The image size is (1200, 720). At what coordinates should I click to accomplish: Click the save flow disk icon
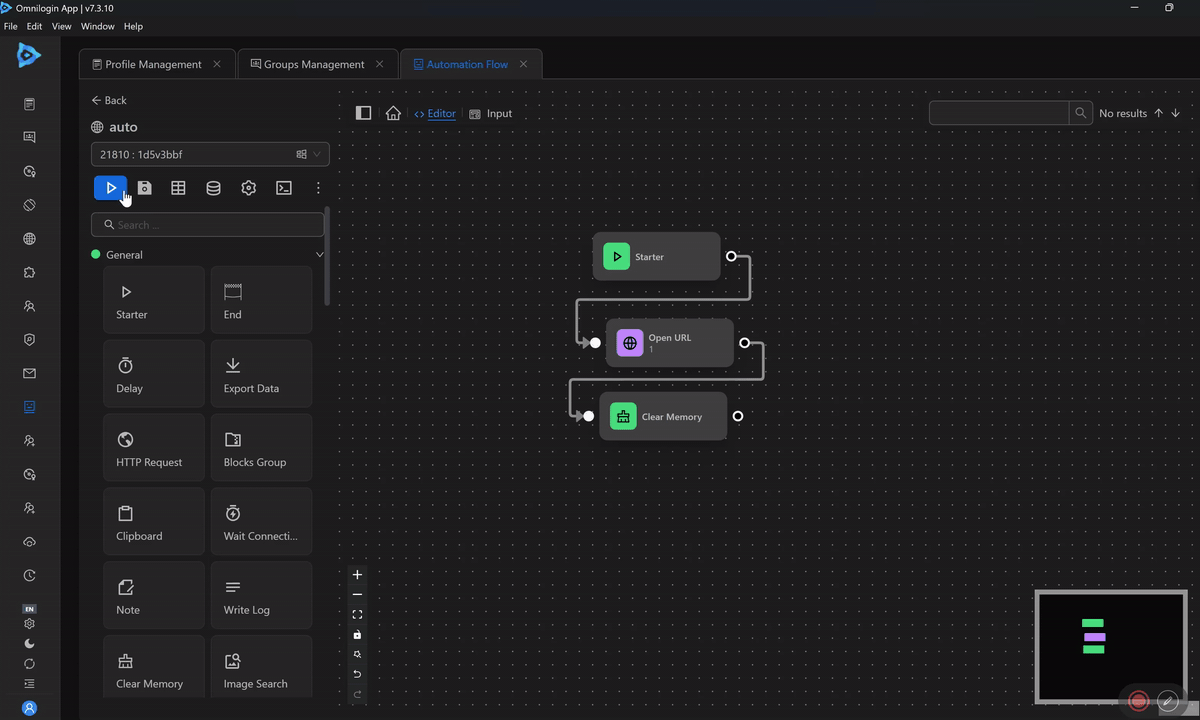point(145,188)
